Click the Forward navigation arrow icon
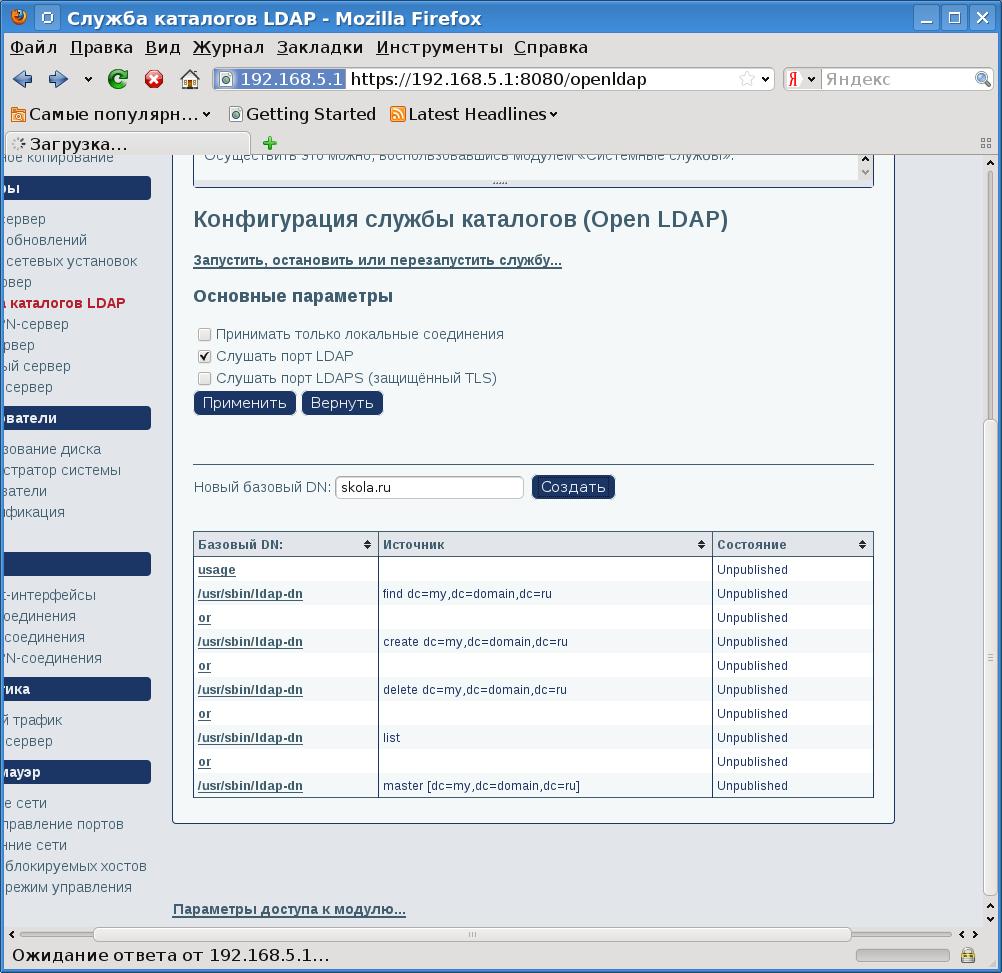 57,79
